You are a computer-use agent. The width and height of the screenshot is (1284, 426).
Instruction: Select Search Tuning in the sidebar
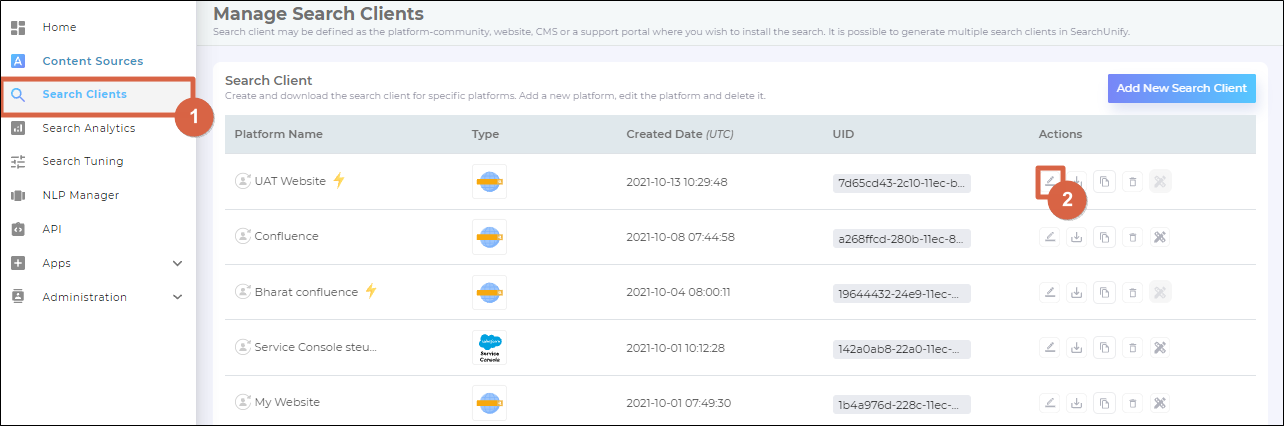(82, 161)
